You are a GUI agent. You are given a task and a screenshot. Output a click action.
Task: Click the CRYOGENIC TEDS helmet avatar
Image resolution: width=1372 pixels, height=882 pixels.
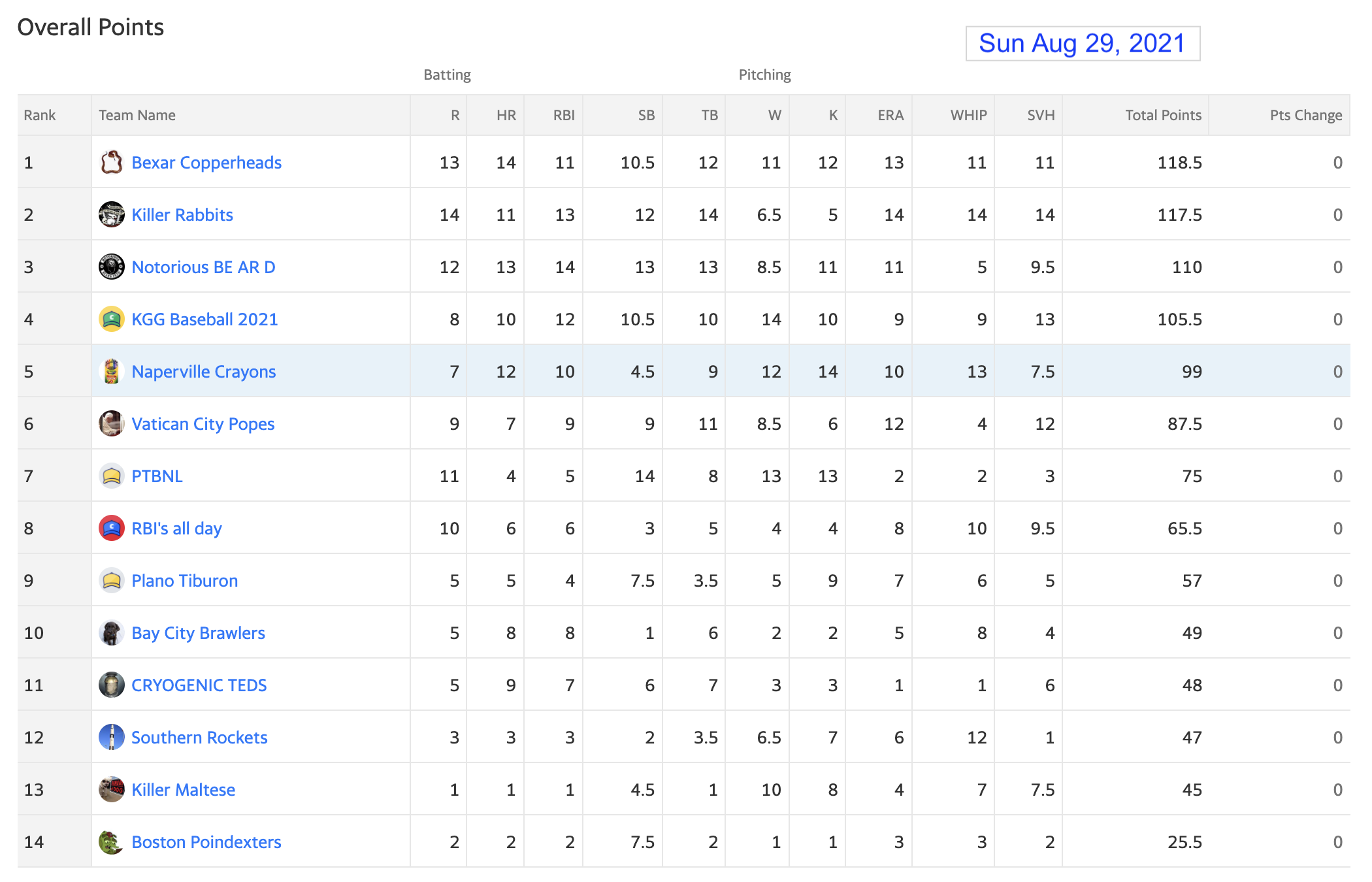pyautogui.click(x=112, y=685)
